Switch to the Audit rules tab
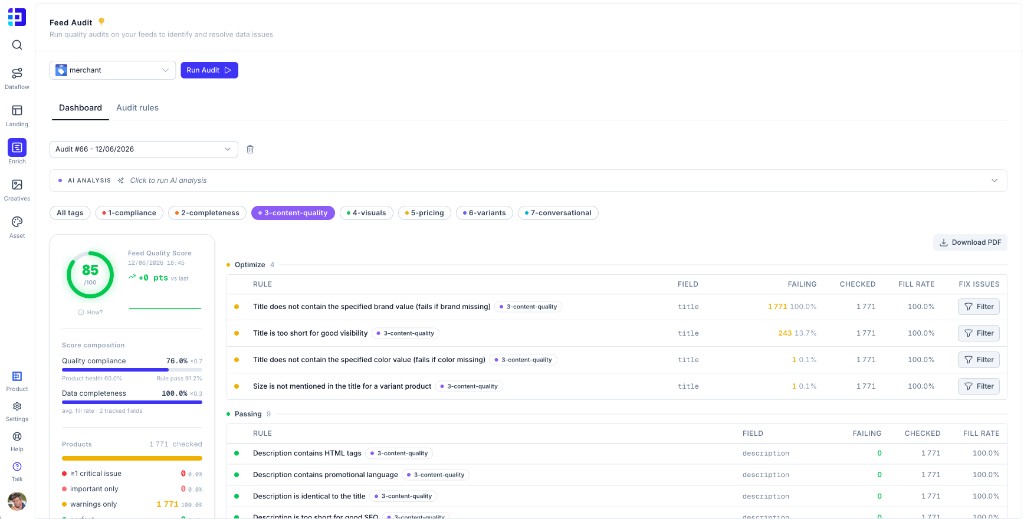 pos(137,108)
